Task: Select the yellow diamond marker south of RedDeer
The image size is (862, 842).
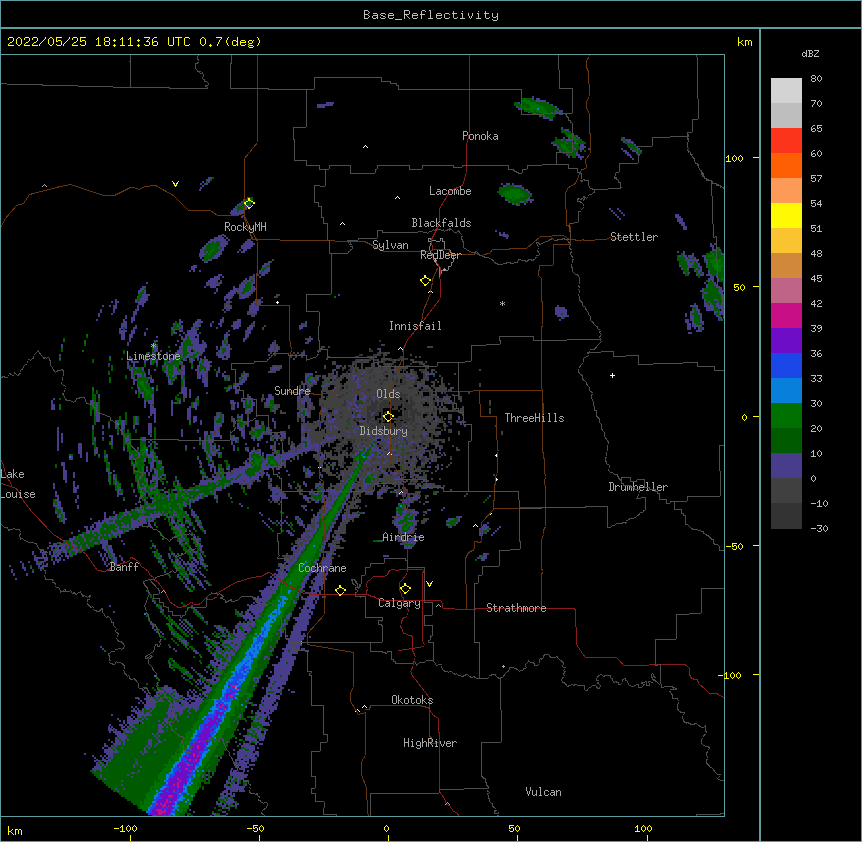Action: pyautogui.click(x=425, y=281)
